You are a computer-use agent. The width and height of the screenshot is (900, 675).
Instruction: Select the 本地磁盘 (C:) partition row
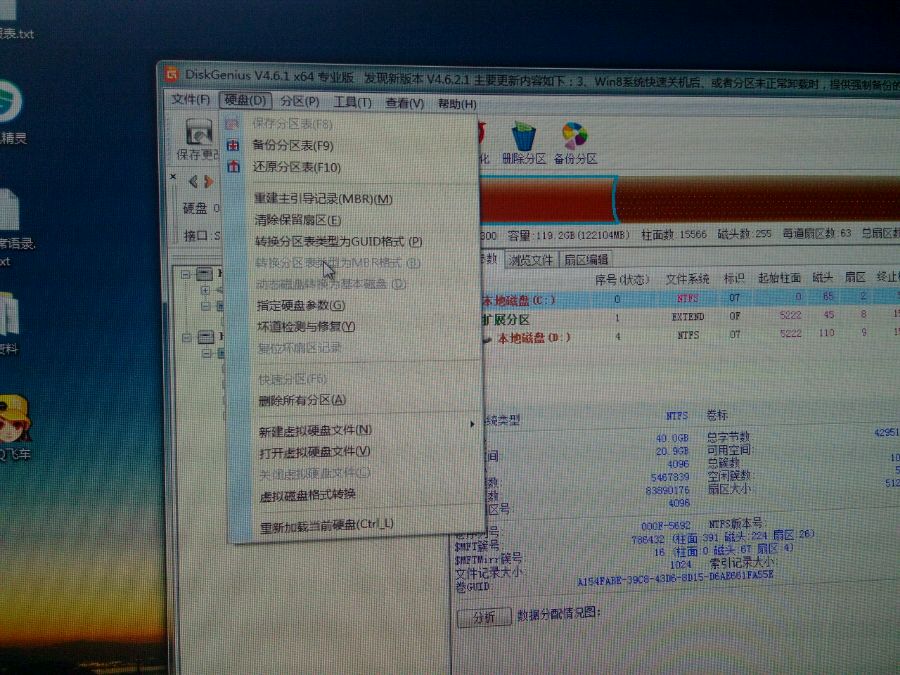689,298
